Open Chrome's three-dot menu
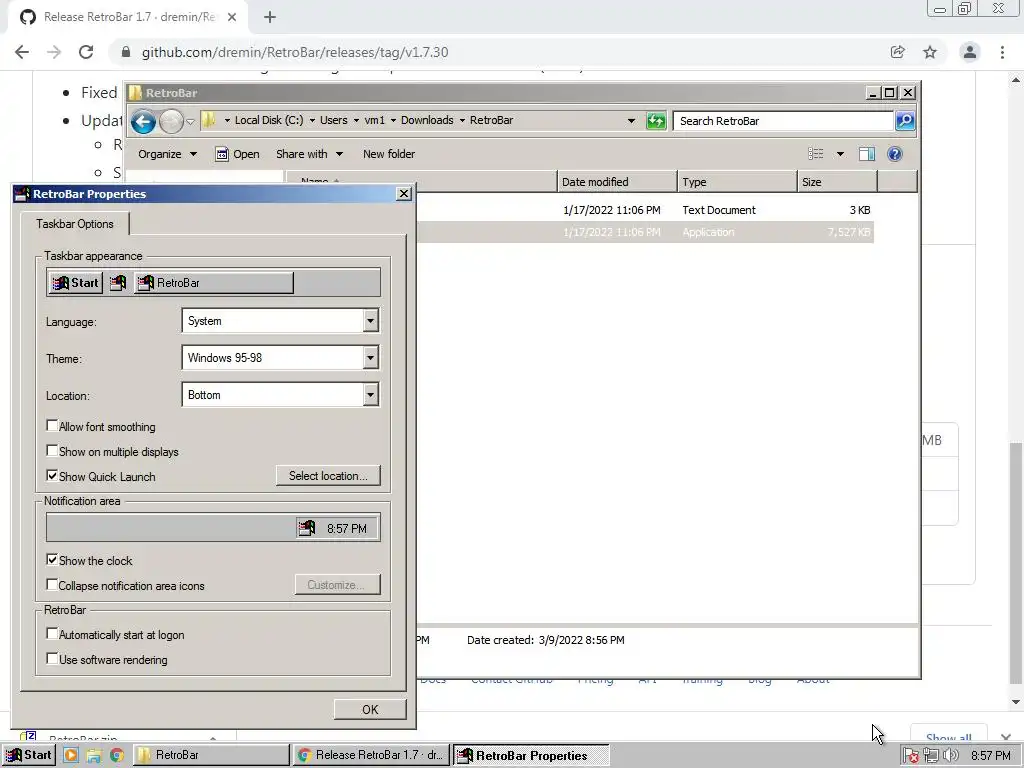This screenshot has height=768, width=1024. pos(1002,52)
